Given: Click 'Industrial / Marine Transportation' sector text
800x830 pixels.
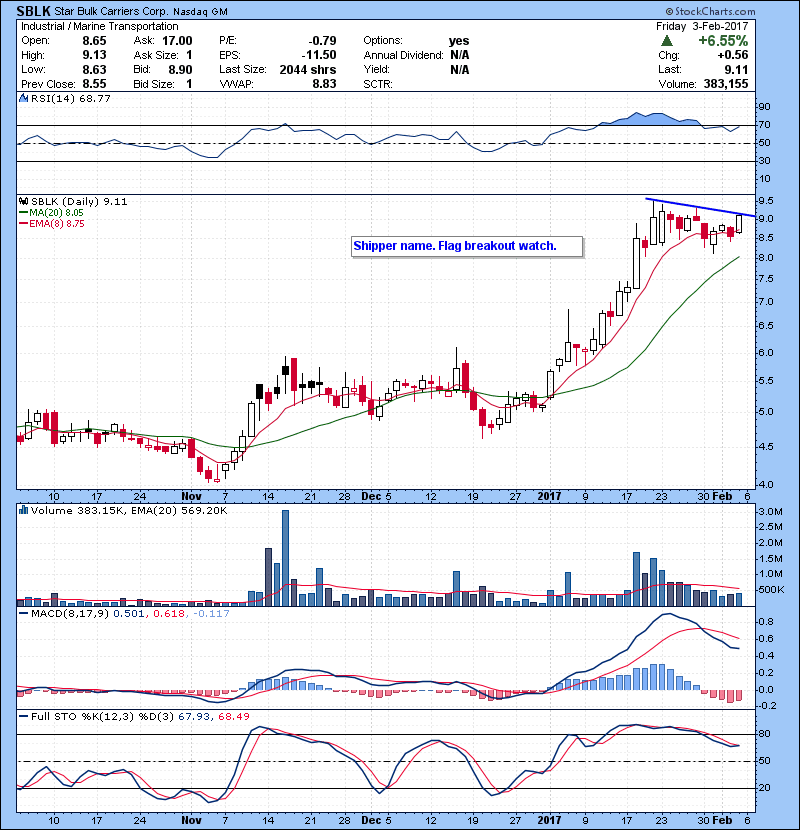Looking at the screenshot, I should (x=100, y=26).
